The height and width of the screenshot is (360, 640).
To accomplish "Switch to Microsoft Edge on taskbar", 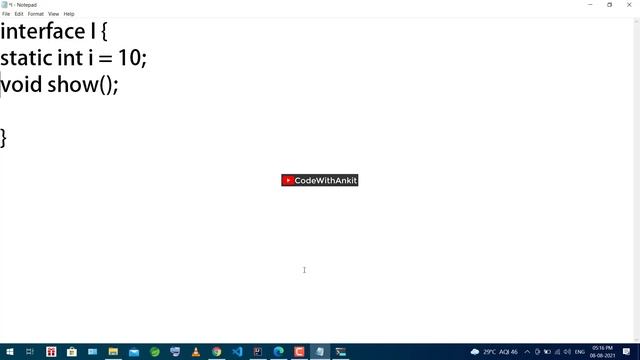I will (279, 351).
